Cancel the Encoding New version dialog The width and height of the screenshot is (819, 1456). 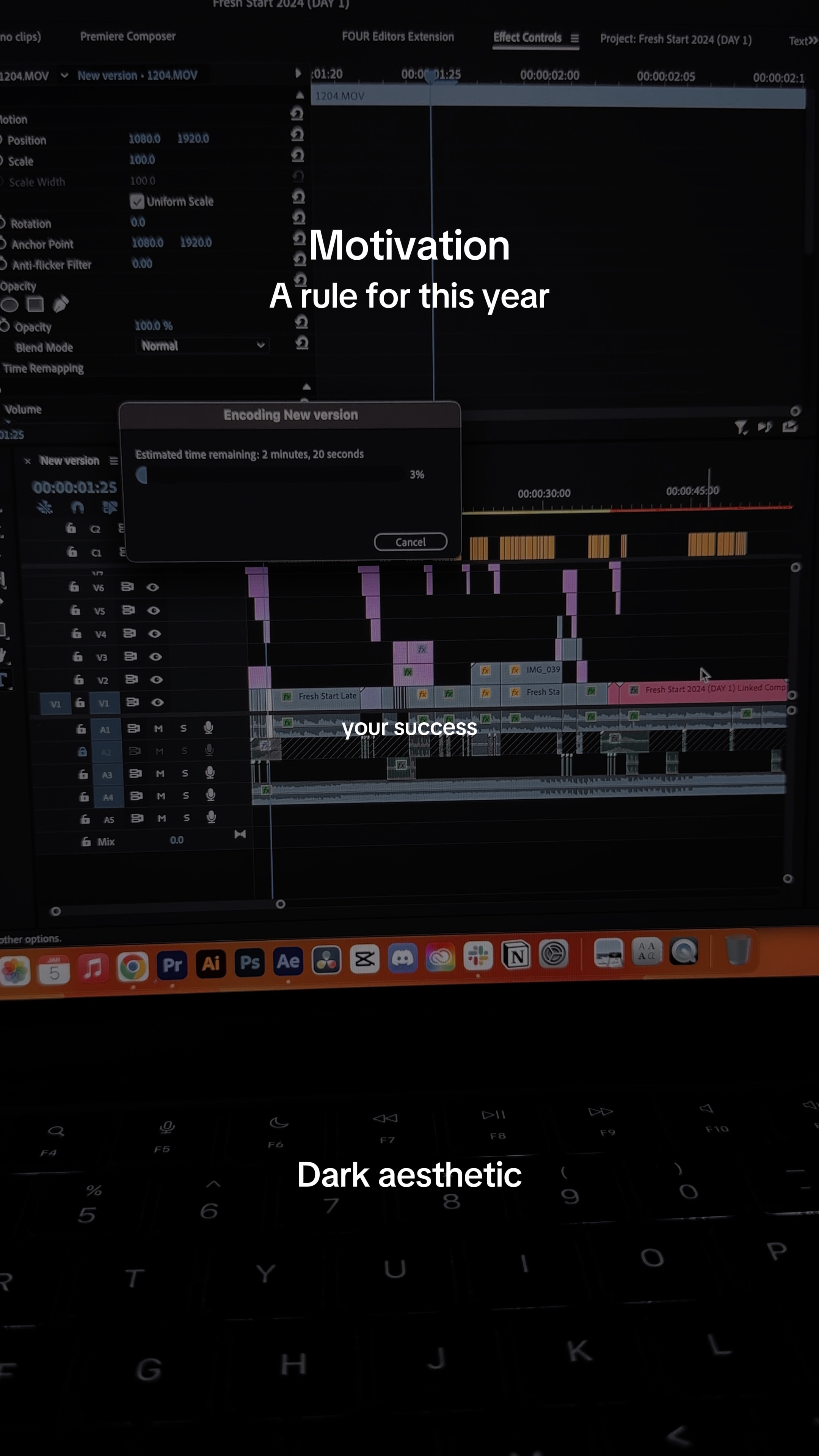pyautogui.click(x=410, y=542)
